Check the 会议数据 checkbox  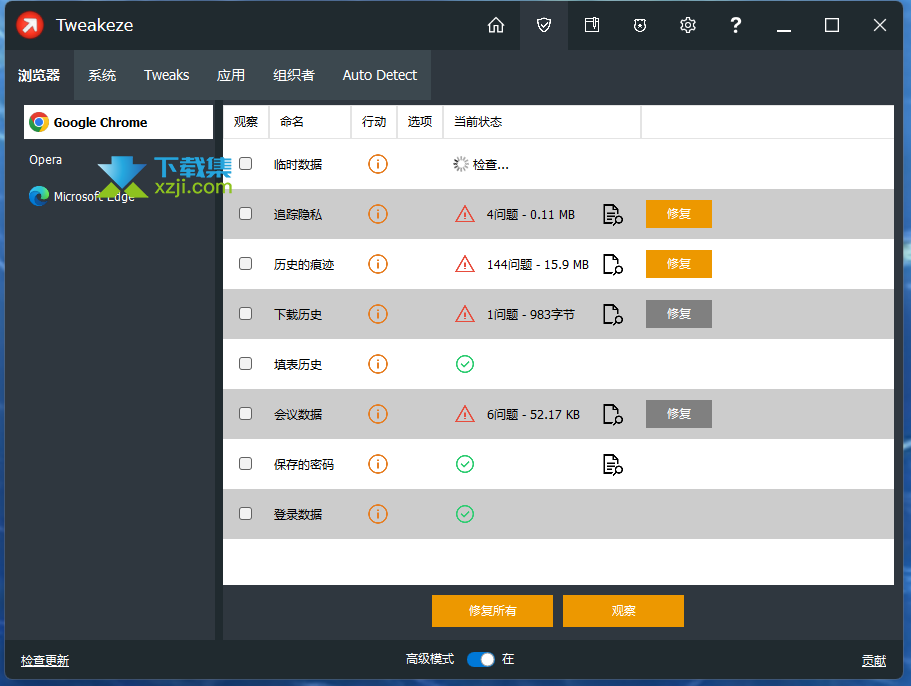[x=246, y=414]
